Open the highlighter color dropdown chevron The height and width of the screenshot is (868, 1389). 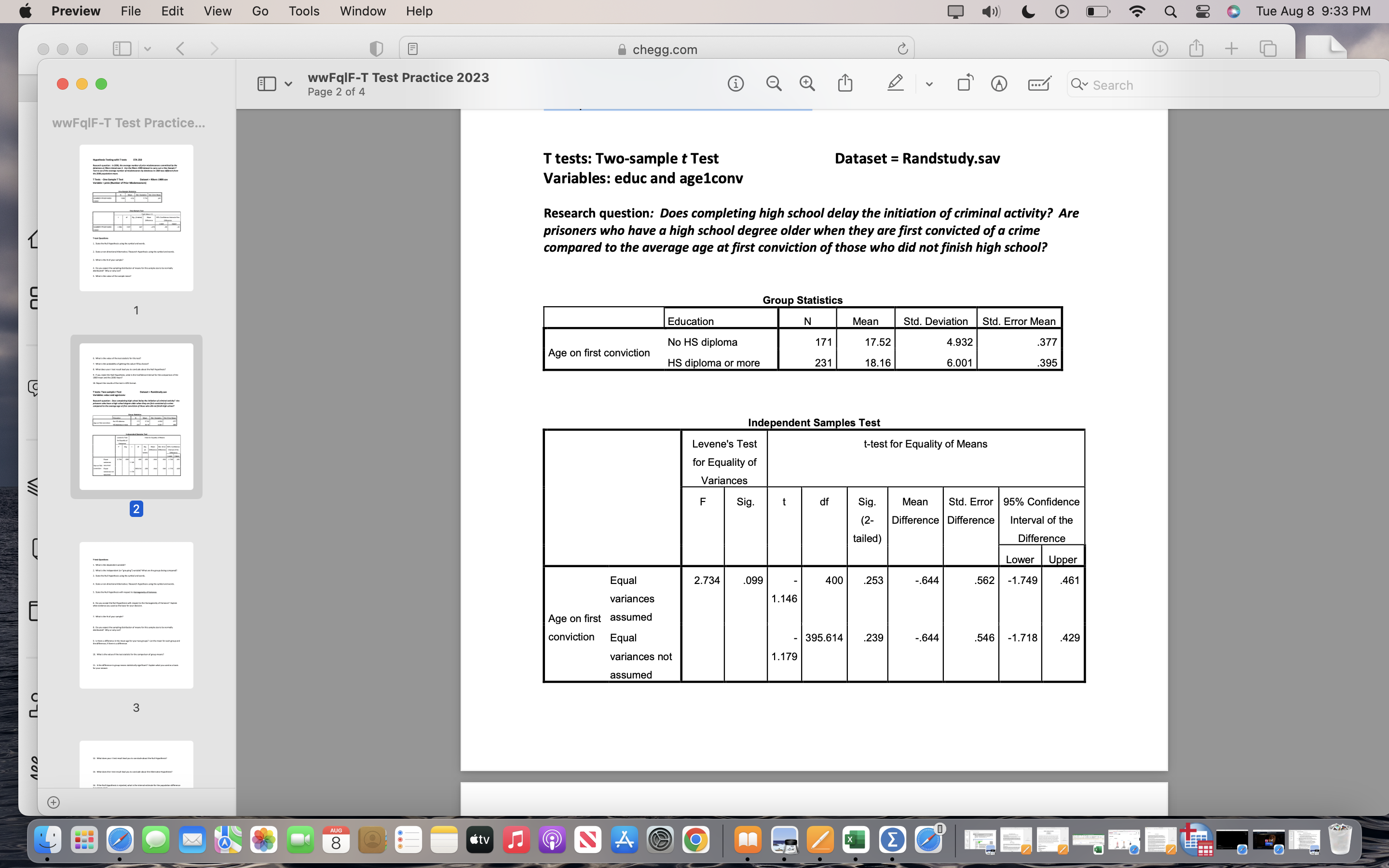tap(929, 84)
